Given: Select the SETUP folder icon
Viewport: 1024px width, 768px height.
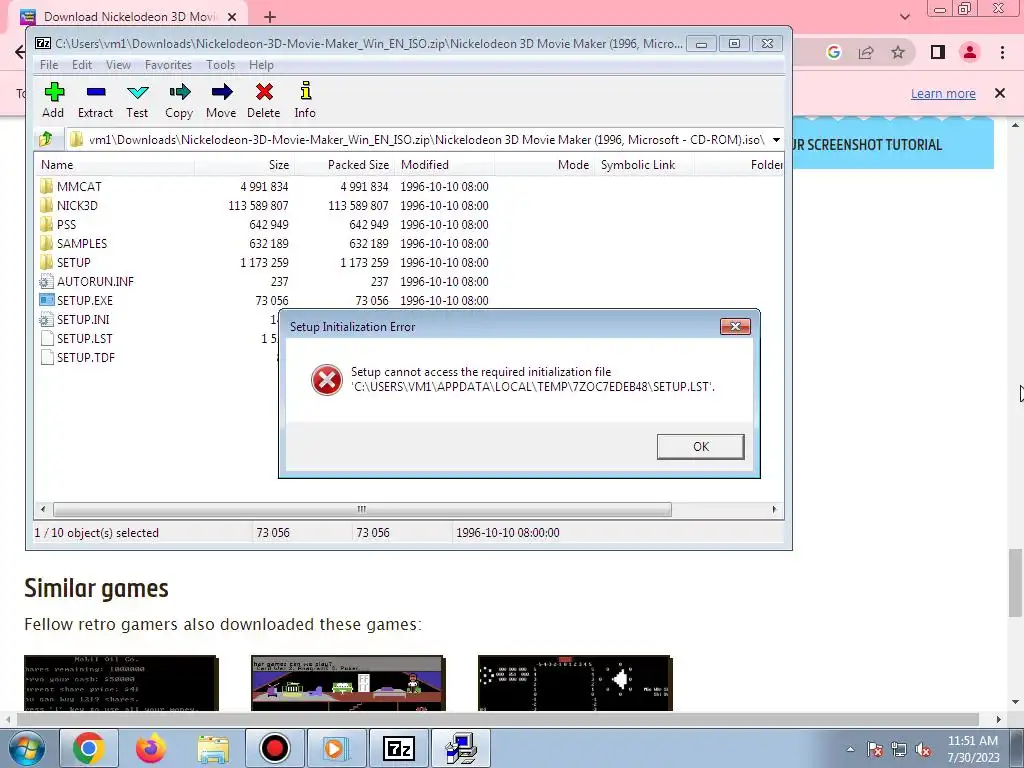Looking at the screenshot, I should coord(46,262).
